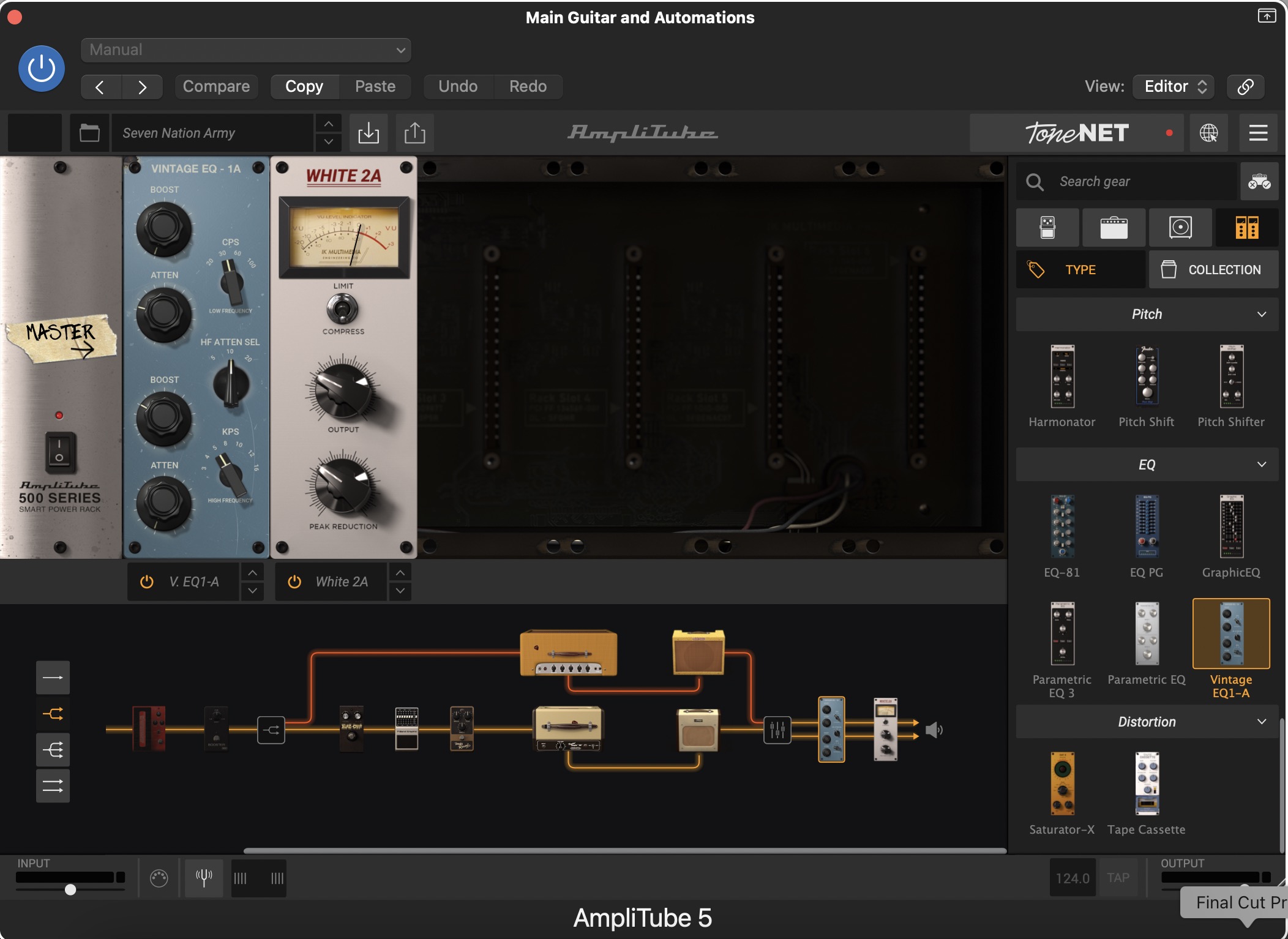Select the Pitch Shift module
The image size is (1288, 939).
pyautogui.click(x=1147, y=386)
